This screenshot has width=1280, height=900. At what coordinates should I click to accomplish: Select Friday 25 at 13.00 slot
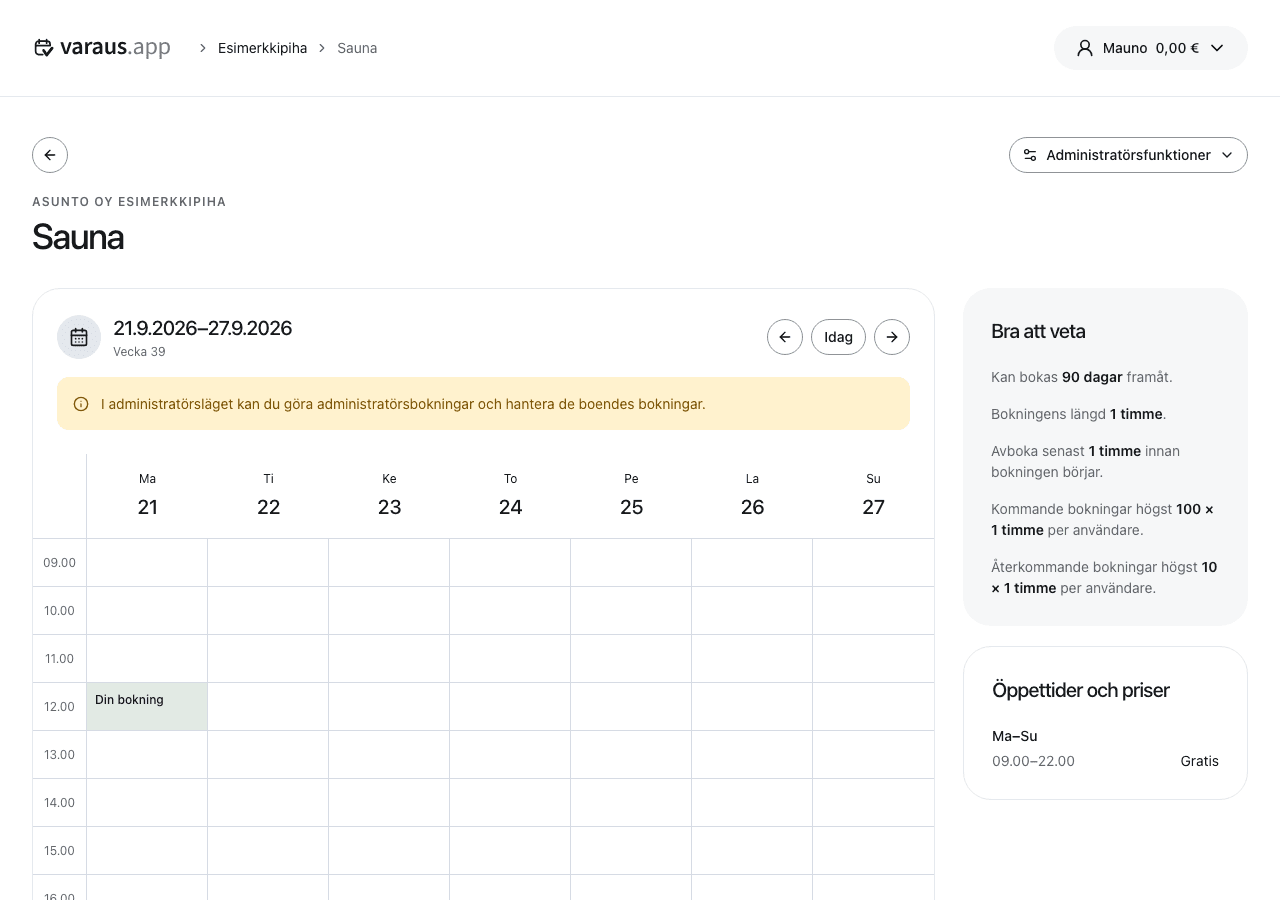point(631,755)
